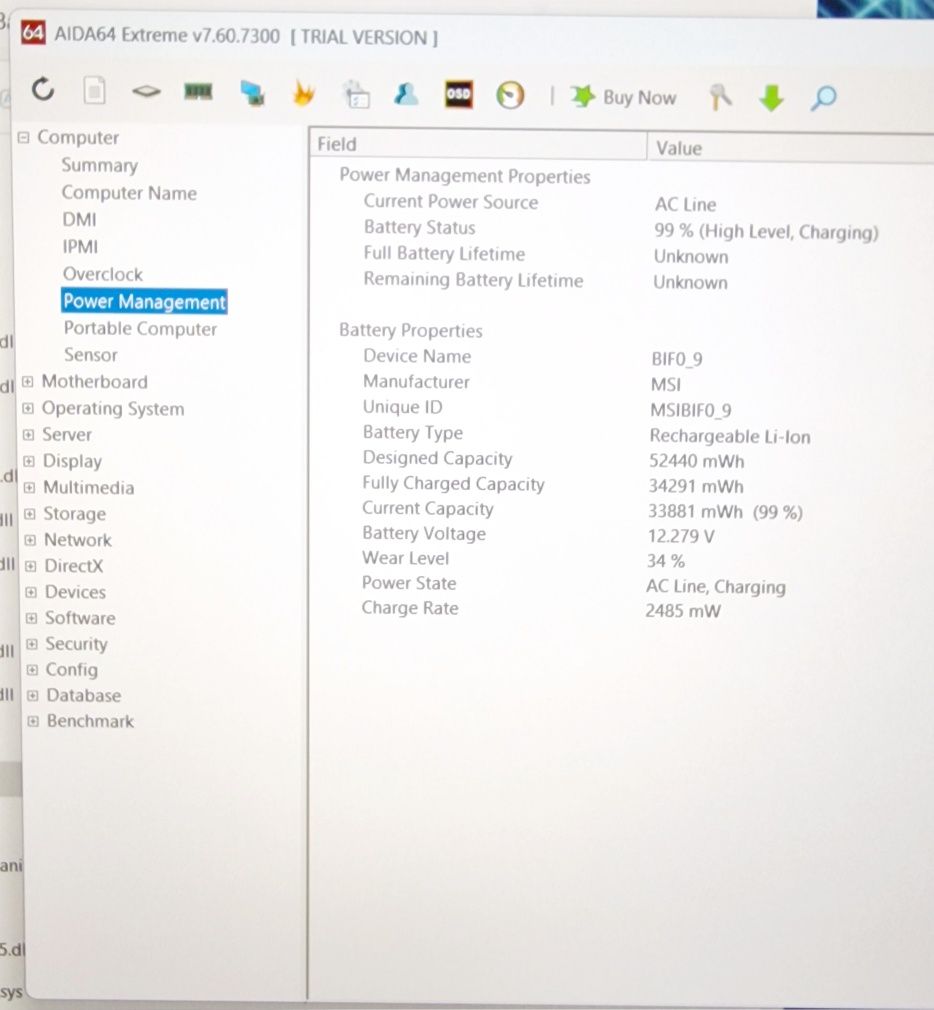Click the Rechargeable Li-Ion value
The height and width of the screenshot is (1010, 934).
coord(730,437)
